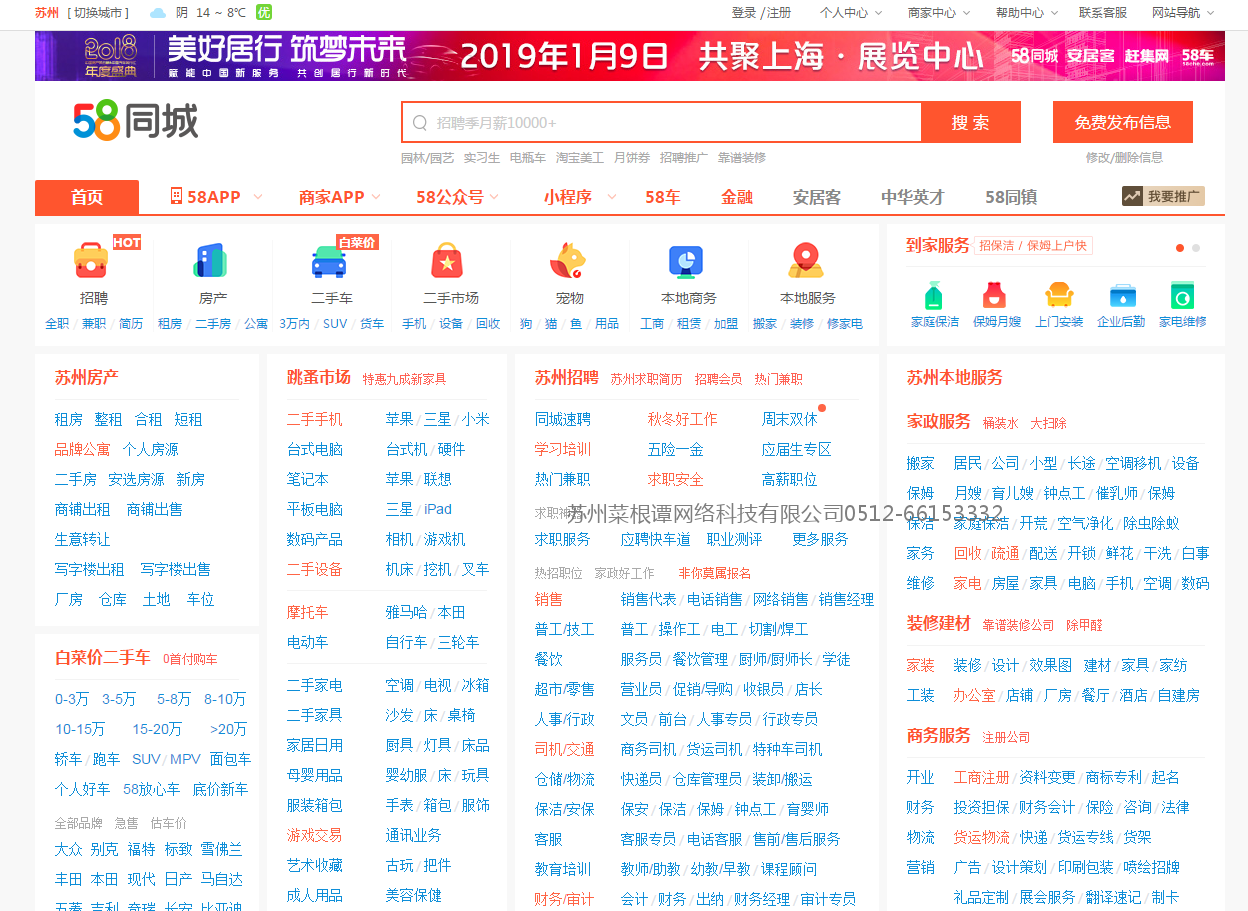Click the 我要推广 promotion button
Image resolution: width=1248 pixels, height=911 pixels.
pyautogui.click(x=1163, y=197)
